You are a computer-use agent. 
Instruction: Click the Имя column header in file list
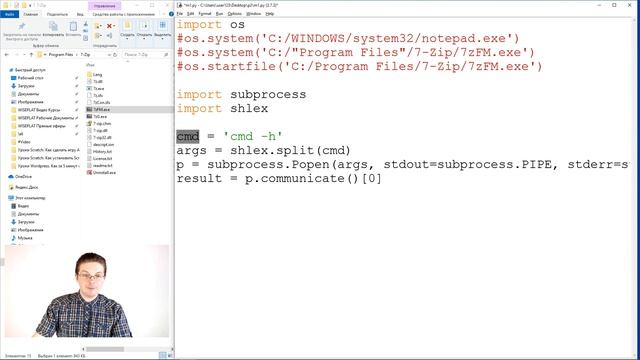coord(91,65)
